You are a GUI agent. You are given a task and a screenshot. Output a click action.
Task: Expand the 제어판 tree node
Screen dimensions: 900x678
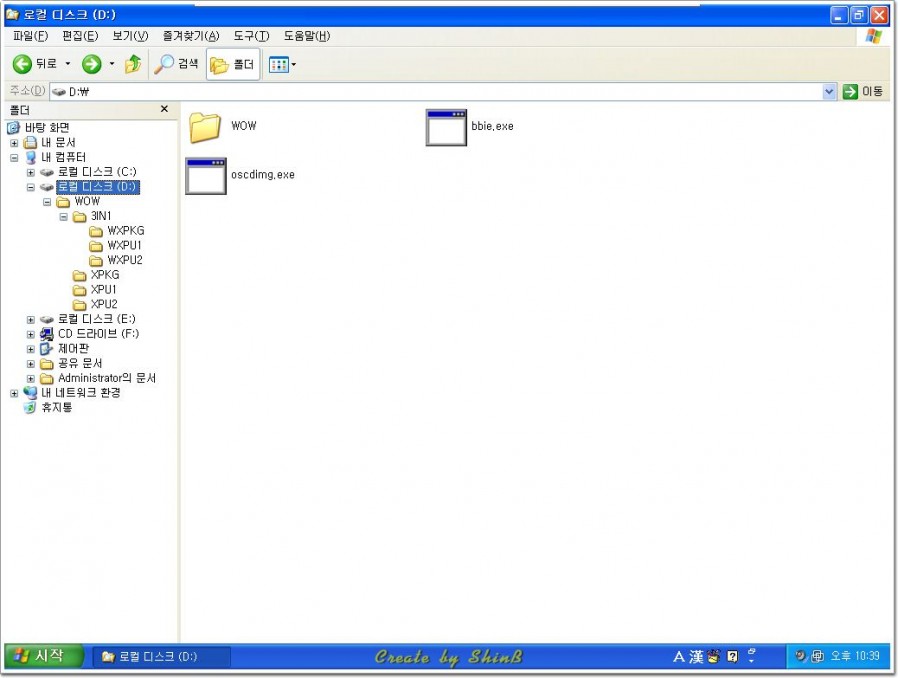point(31,349)
